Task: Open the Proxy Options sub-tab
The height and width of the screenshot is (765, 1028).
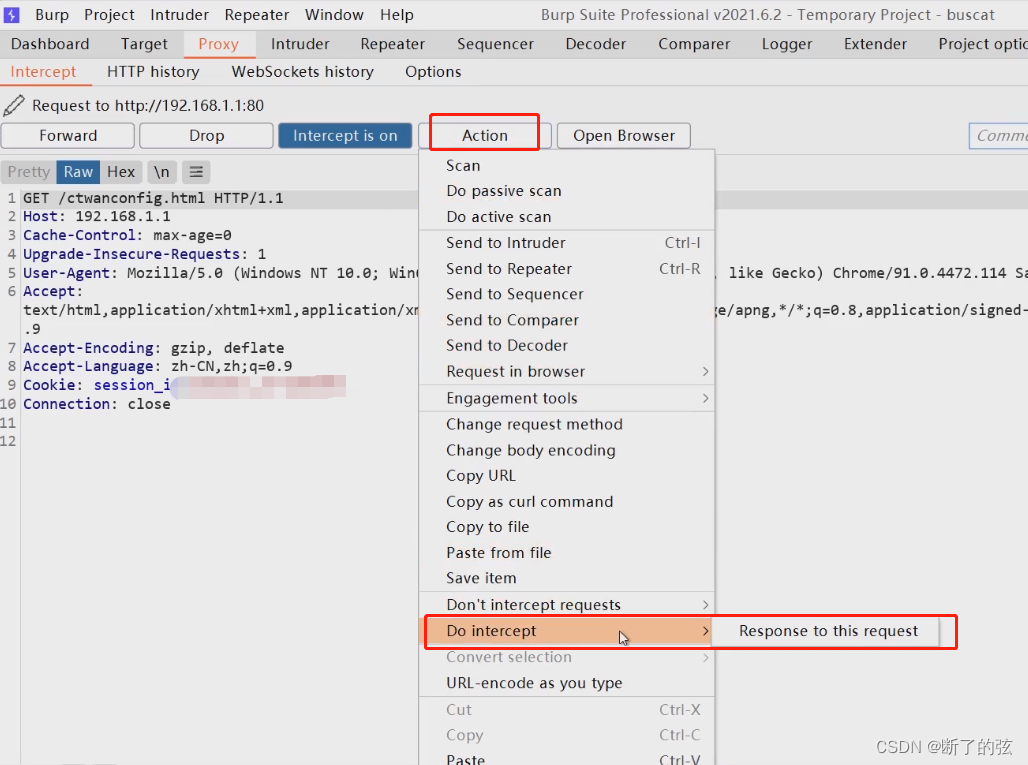Action: [433, 71]
